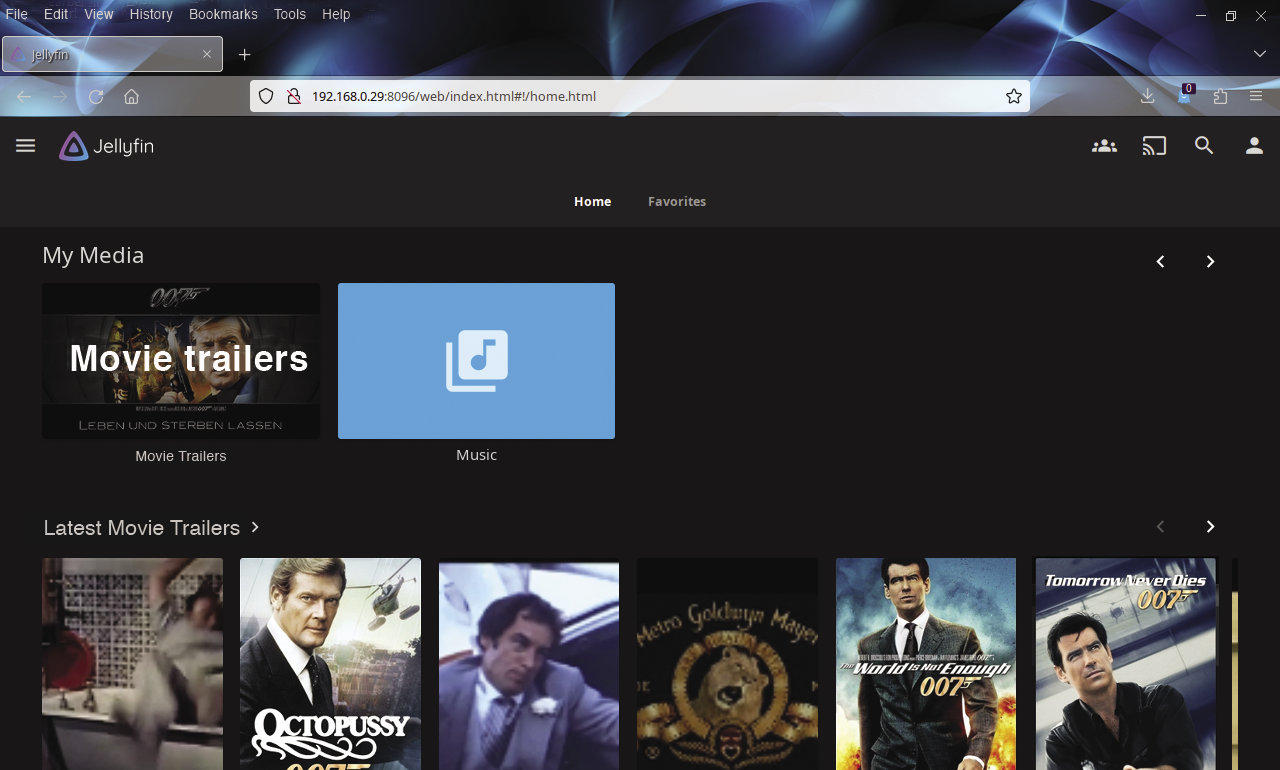Open The World Is Not Enough poster
The width and height of the screenshot is (1280, 770).
(926, 664)
